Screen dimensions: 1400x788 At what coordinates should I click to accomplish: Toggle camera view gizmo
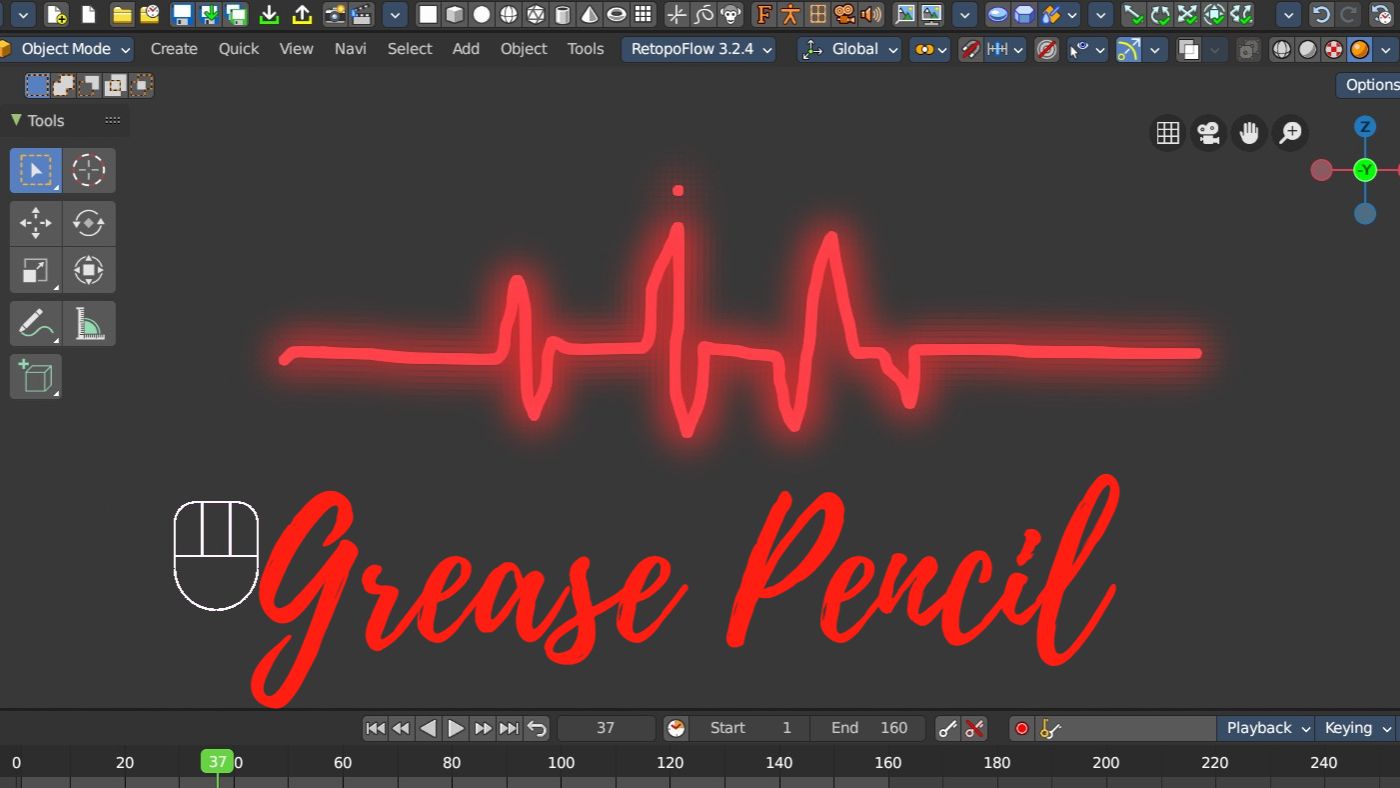[1209, 132]
